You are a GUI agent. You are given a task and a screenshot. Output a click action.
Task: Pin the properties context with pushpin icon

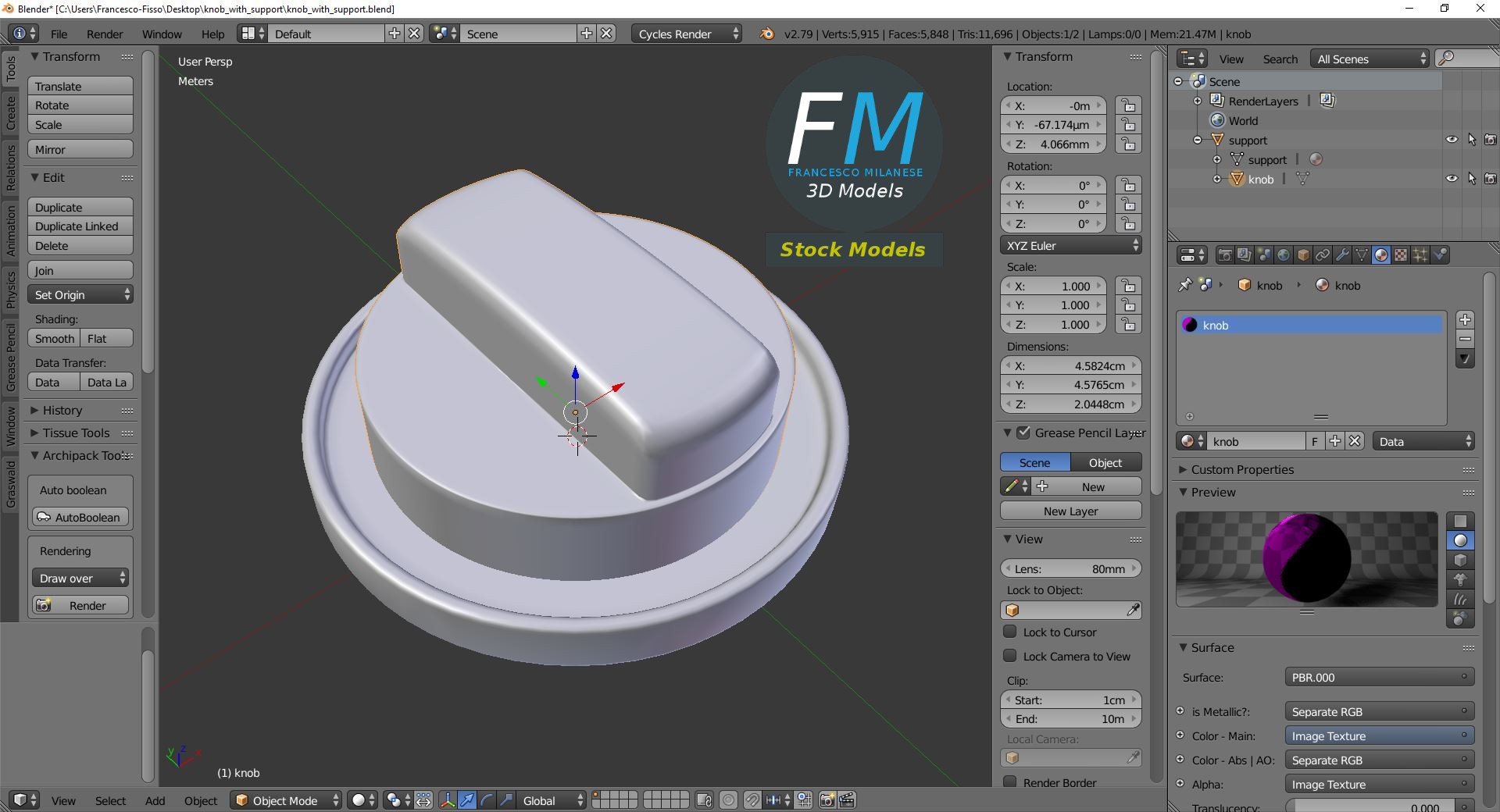[1185, 285]
